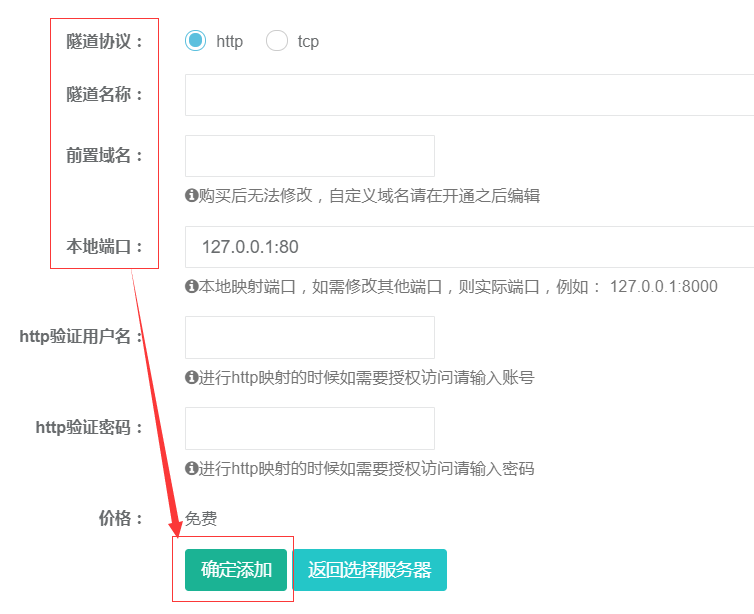754x614 pixels.
Task: Click the 前置域名 label
Action: pos(104,156)
